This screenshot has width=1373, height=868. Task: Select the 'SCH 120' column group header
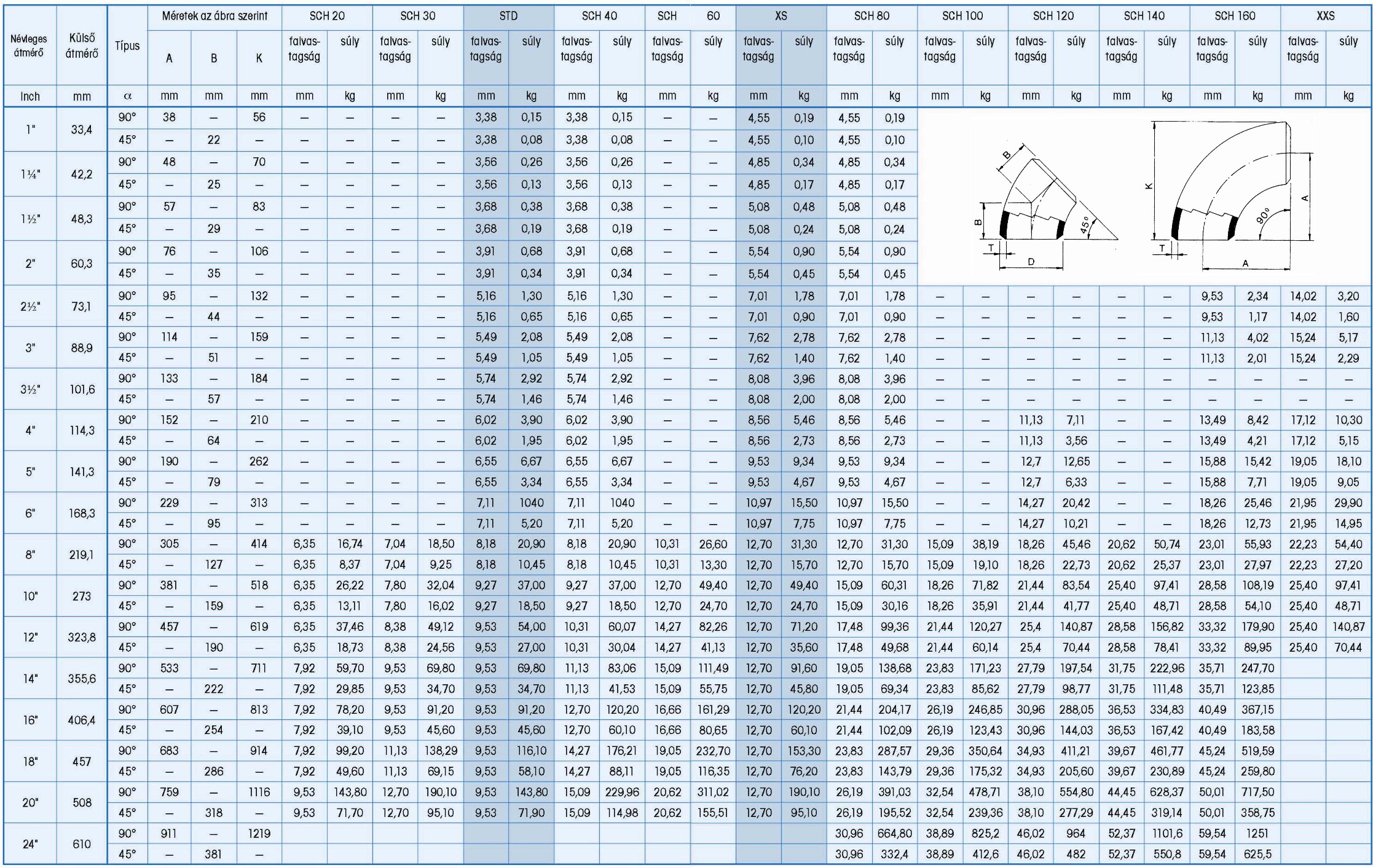tap(1053, 17)
